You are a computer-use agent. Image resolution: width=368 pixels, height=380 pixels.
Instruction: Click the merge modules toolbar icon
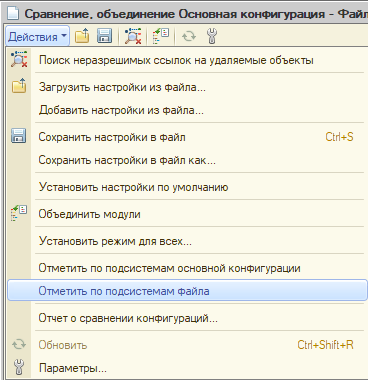(x=161, y=36)
